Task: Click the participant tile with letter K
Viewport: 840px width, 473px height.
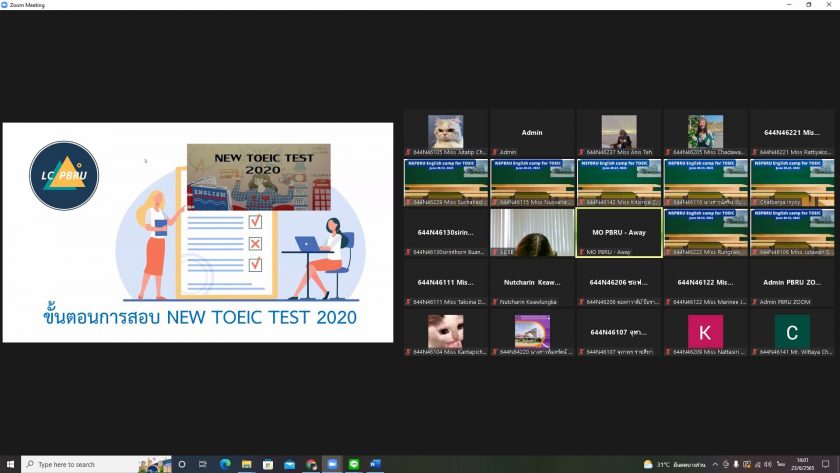Action: 705,332
